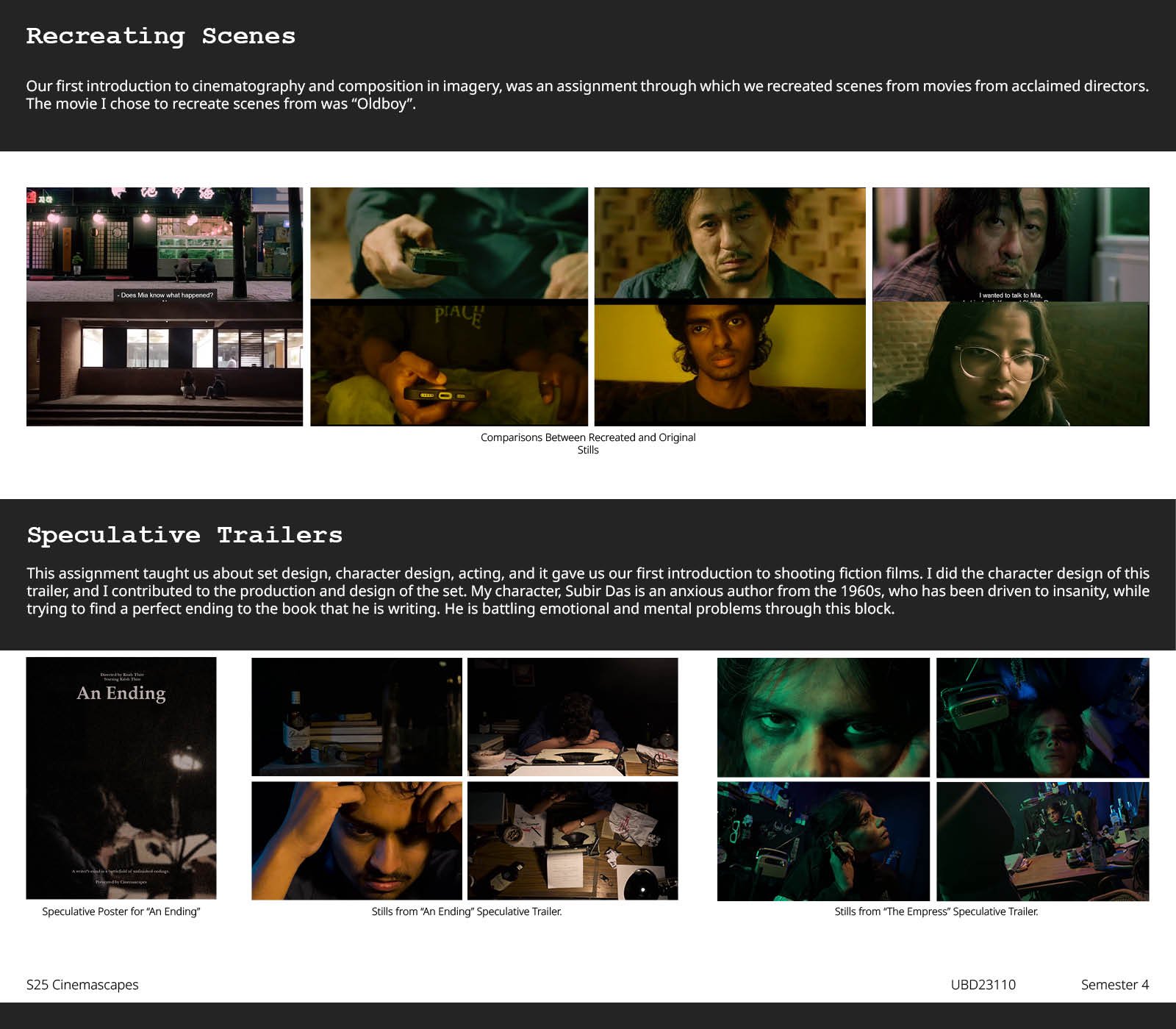1176x1029 pixels.
Task: Open the recreated still of woman with glasses
Action: tap(1011, 364)
